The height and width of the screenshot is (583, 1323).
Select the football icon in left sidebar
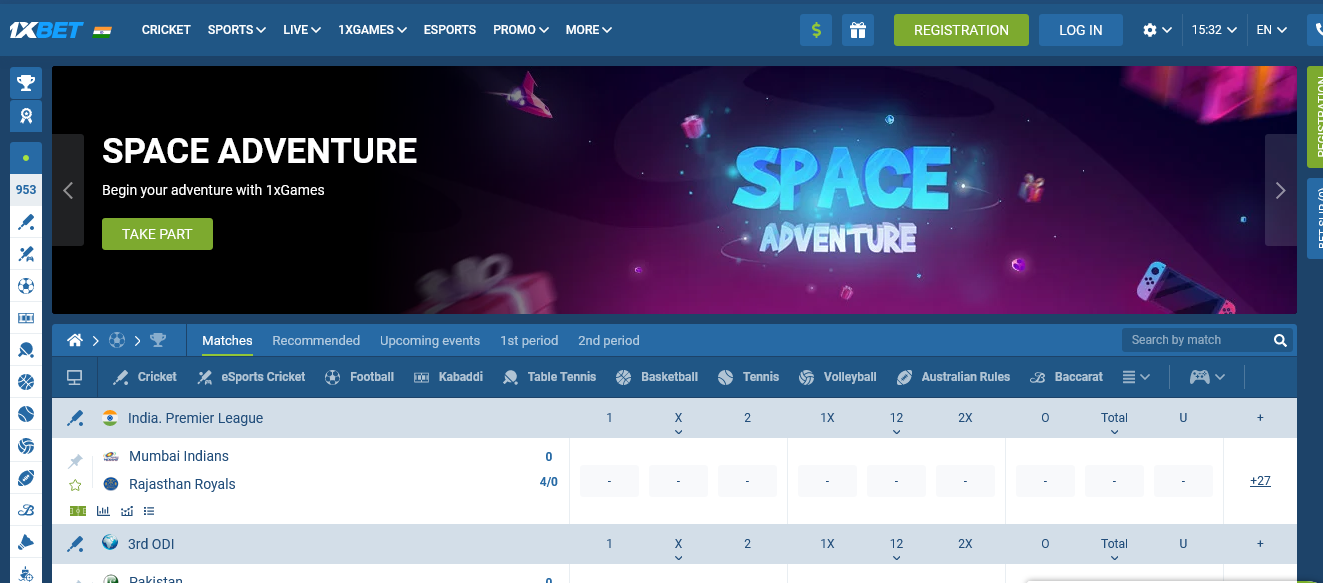(26, 286)
